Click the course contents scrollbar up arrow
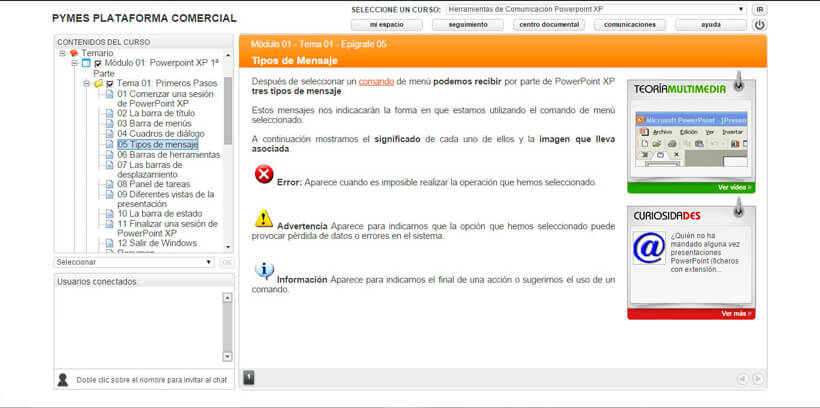820x408 pixels. coord(227,54)
